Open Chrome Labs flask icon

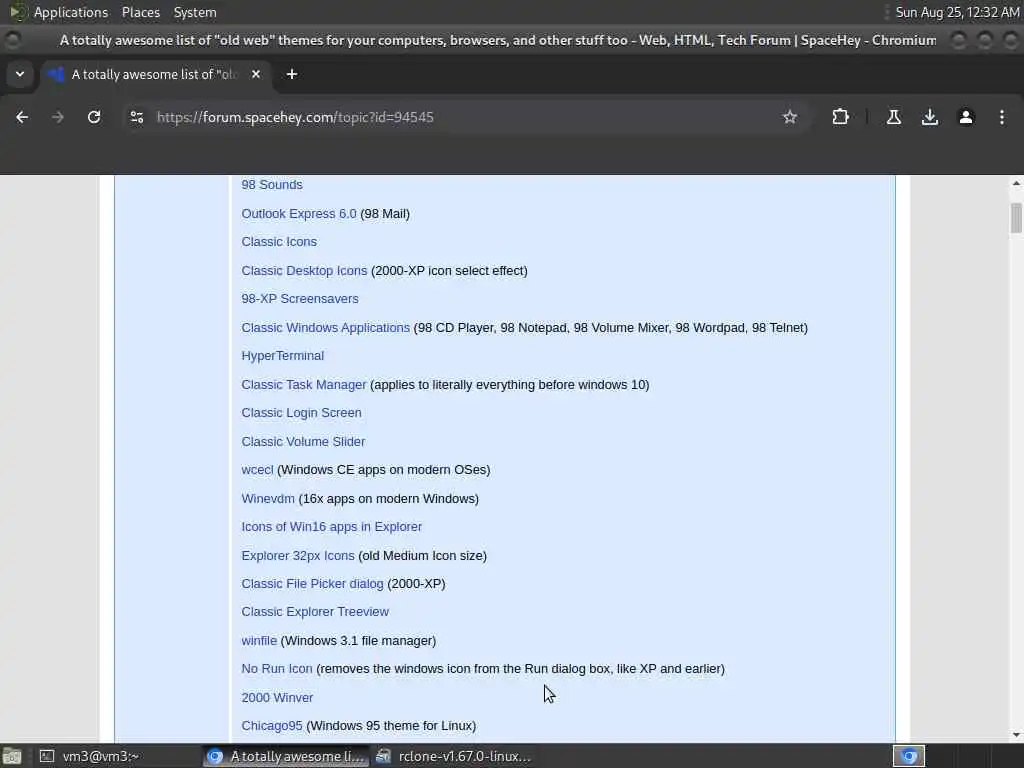[x=894, y=117]
